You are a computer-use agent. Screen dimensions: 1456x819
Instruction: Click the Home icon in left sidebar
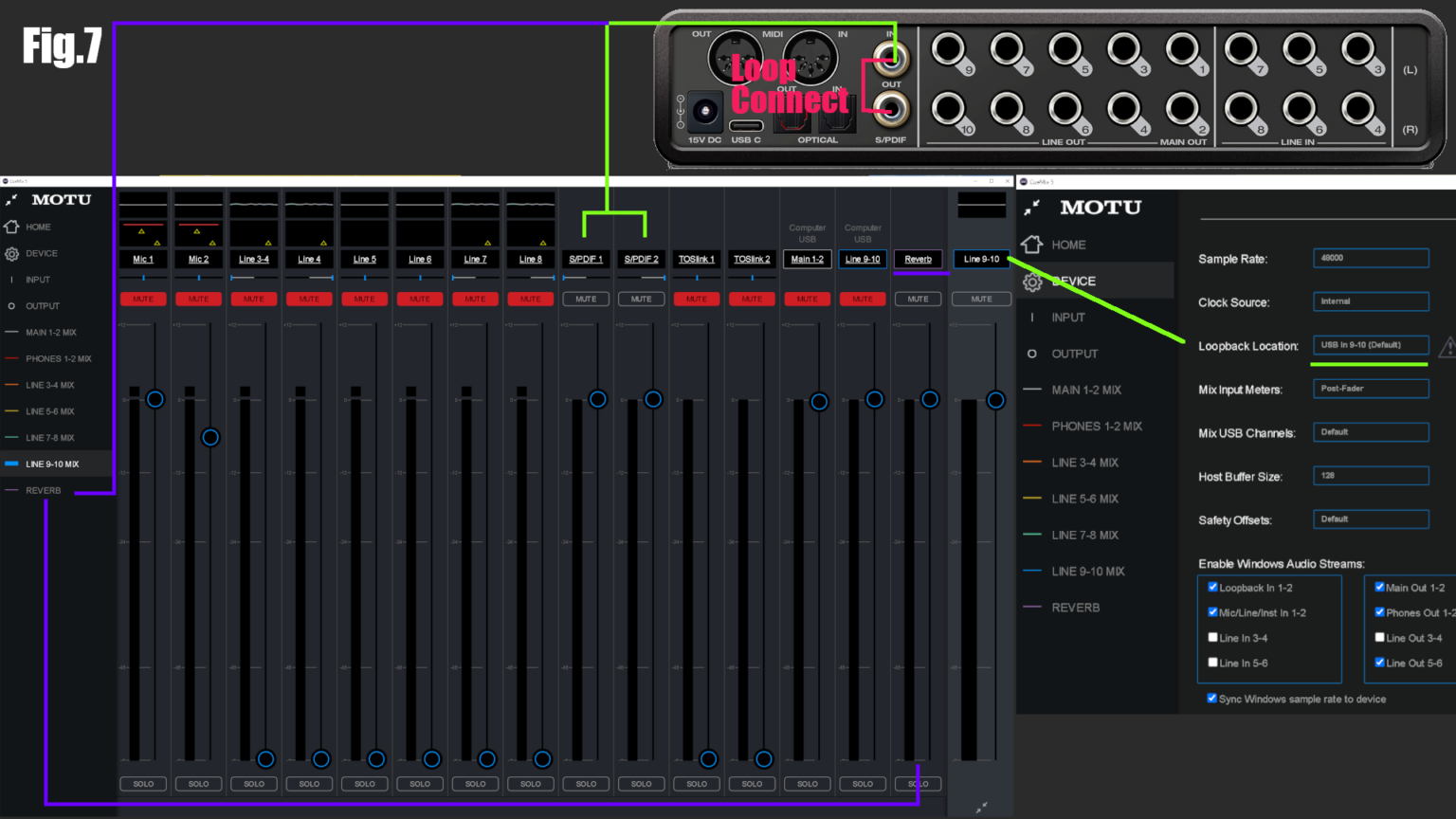coord(12,227)
